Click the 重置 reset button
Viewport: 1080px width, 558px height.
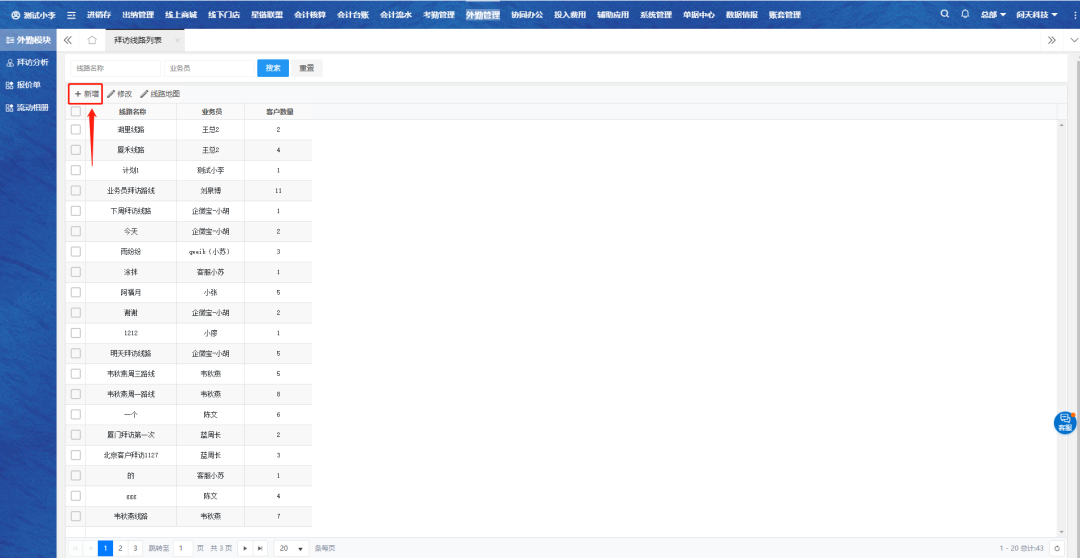click(x=307, y=68)
